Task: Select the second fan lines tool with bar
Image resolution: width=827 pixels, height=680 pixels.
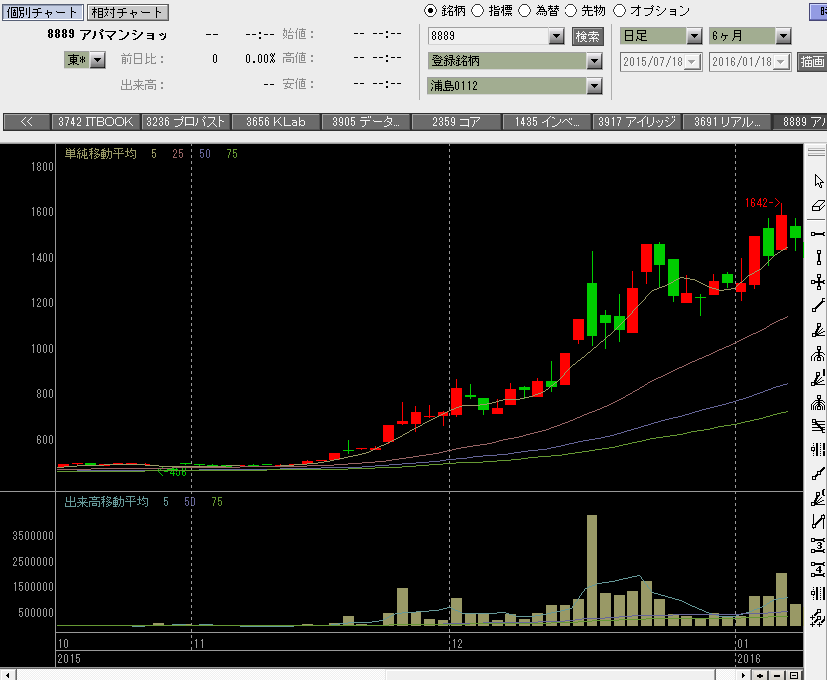Action: click(818, 378)
